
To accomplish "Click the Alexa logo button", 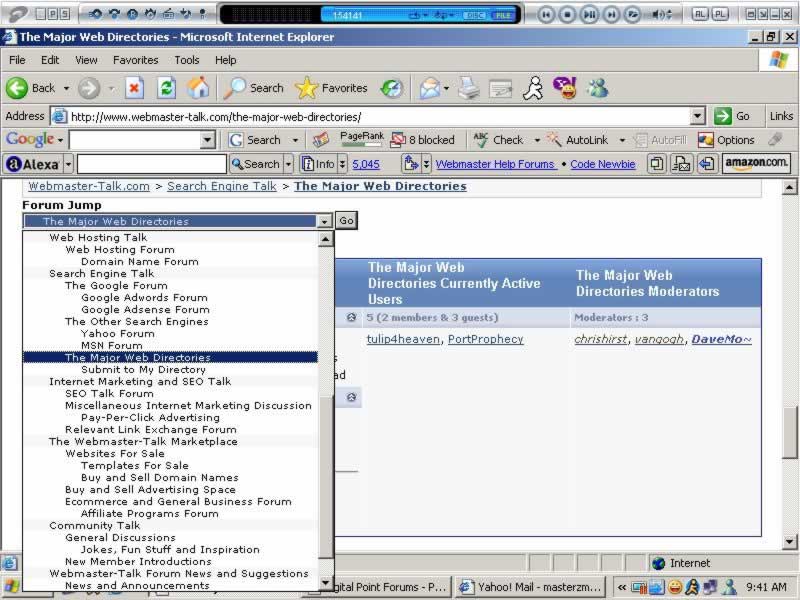I will 33,164.
